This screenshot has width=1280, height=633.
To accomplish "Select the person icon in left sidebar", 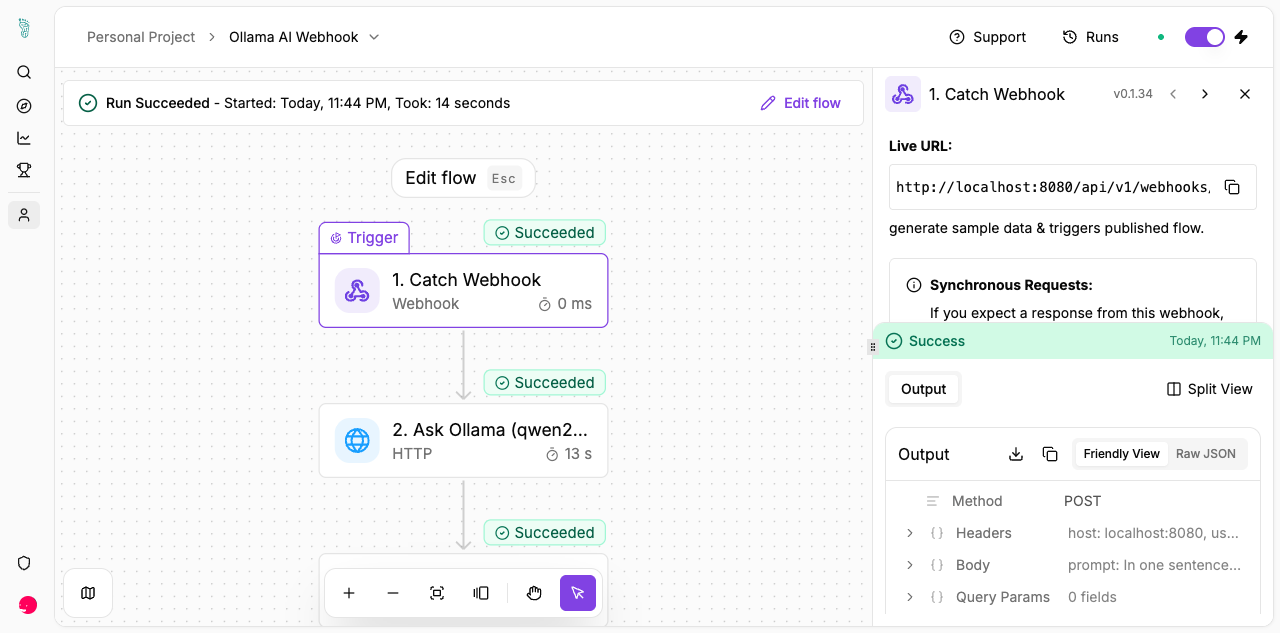I will (24, 215).
